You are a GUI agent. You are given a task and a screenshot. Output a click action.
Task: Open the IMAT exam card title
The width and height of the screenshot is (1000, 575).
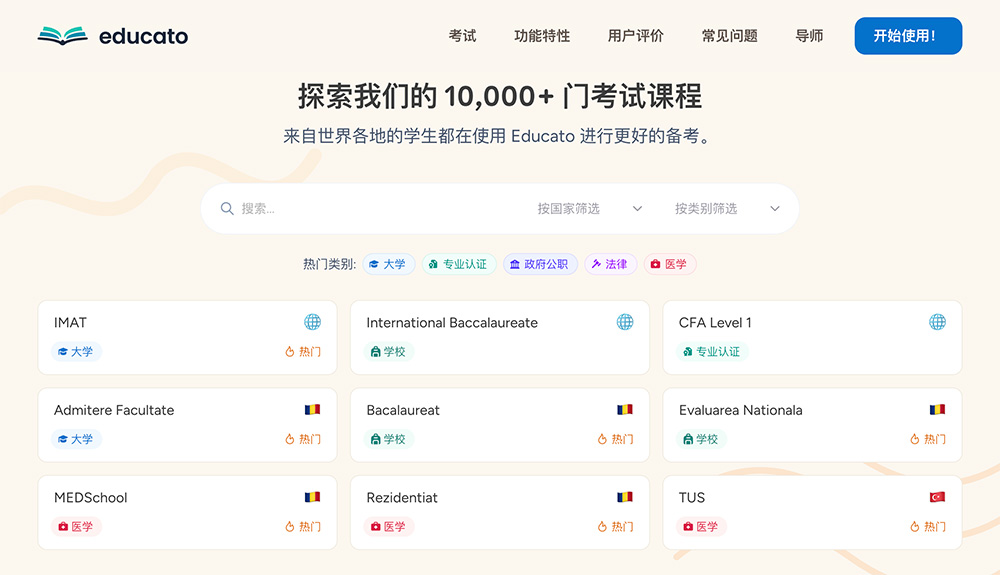coord(70,323)
